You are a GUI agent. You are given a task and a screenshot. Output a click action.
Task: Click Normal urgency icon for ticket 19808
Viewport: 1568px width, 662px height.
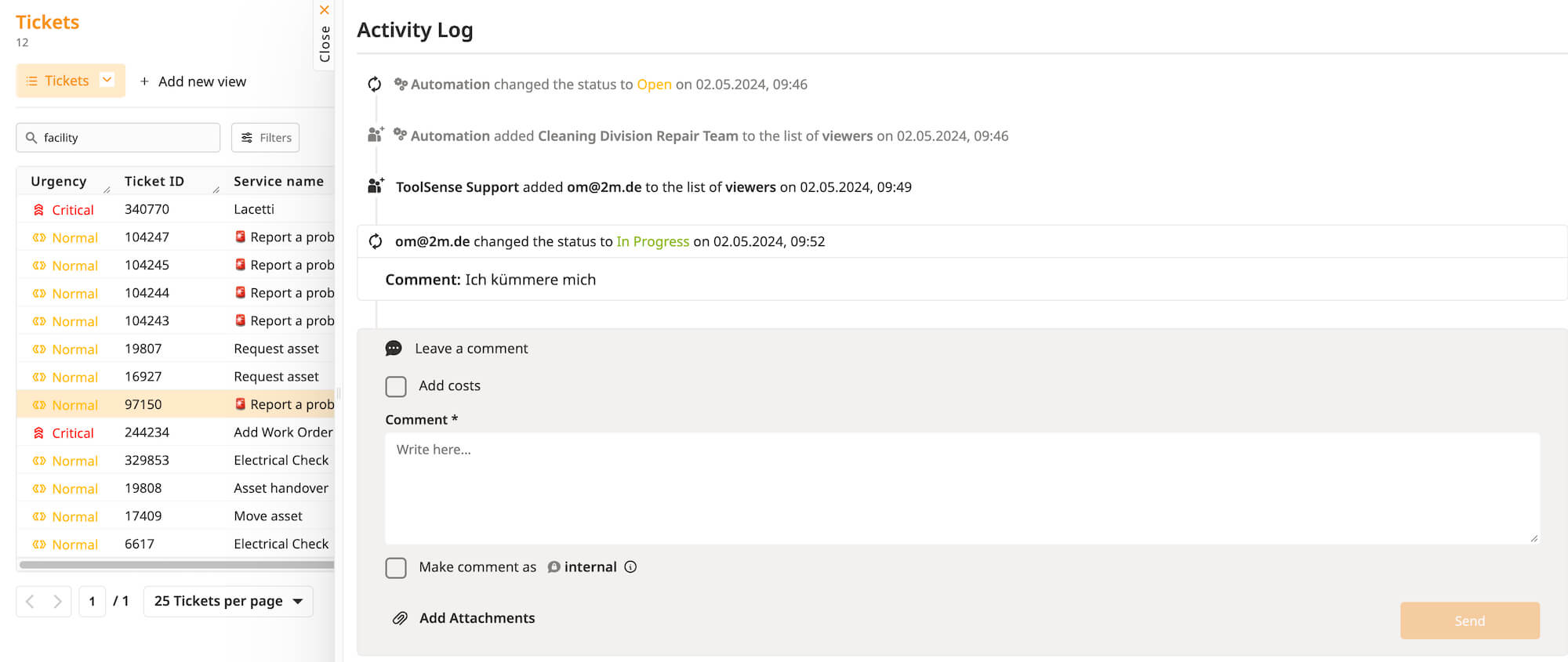pyautogui.click(x=39, y=489)
